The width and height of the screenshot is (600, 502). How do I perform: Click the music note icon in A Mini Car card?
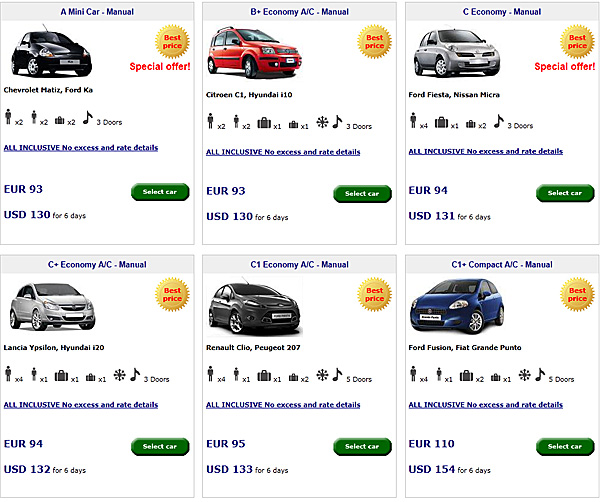87,119
